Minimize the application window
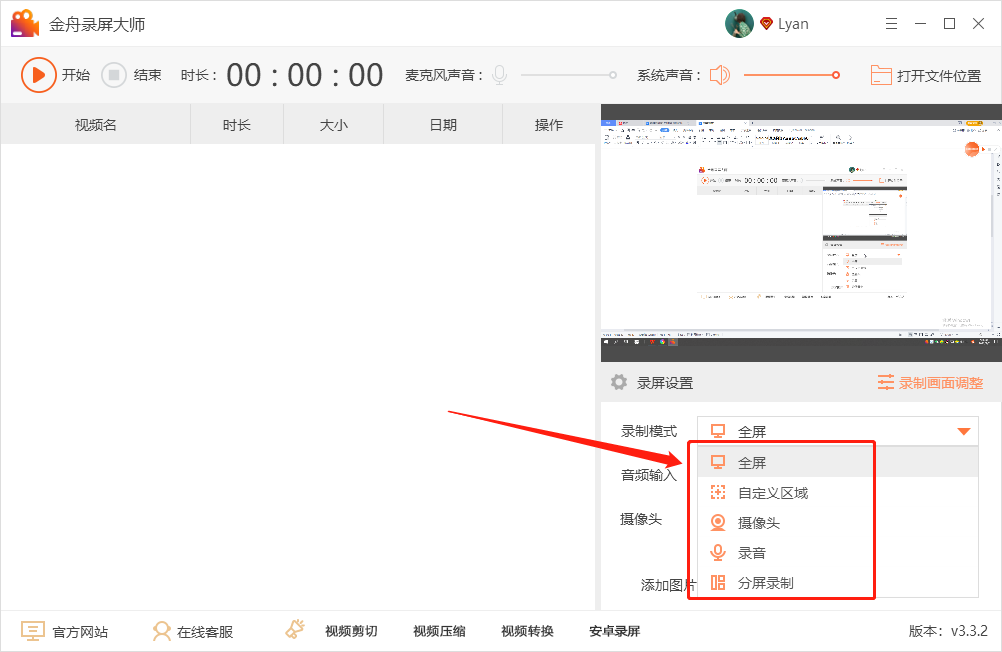The height and width of the screenshot is (652, 1002). pos(920,24)
